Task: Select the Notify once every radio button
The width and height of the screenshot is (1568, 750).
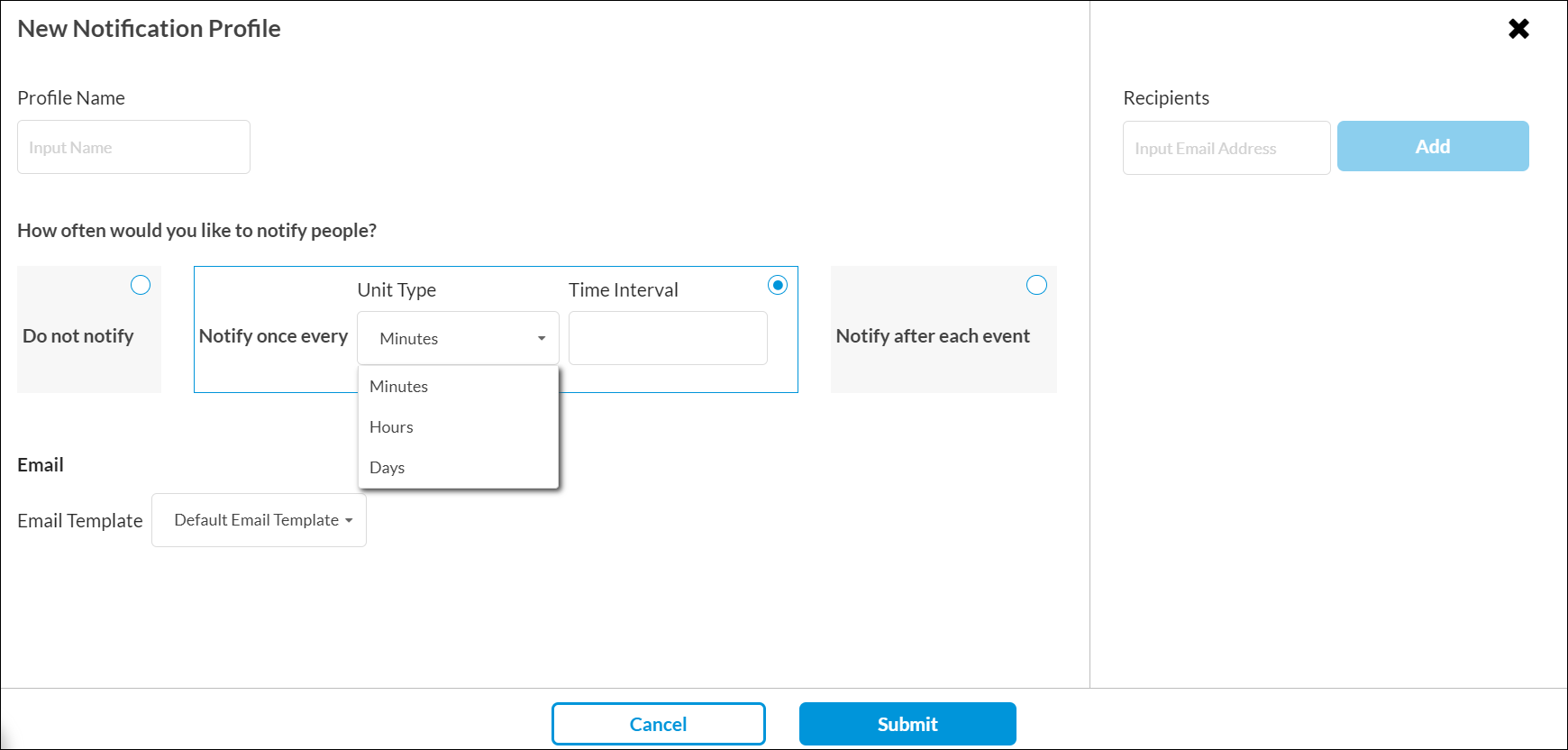Action: pos(777,285)
